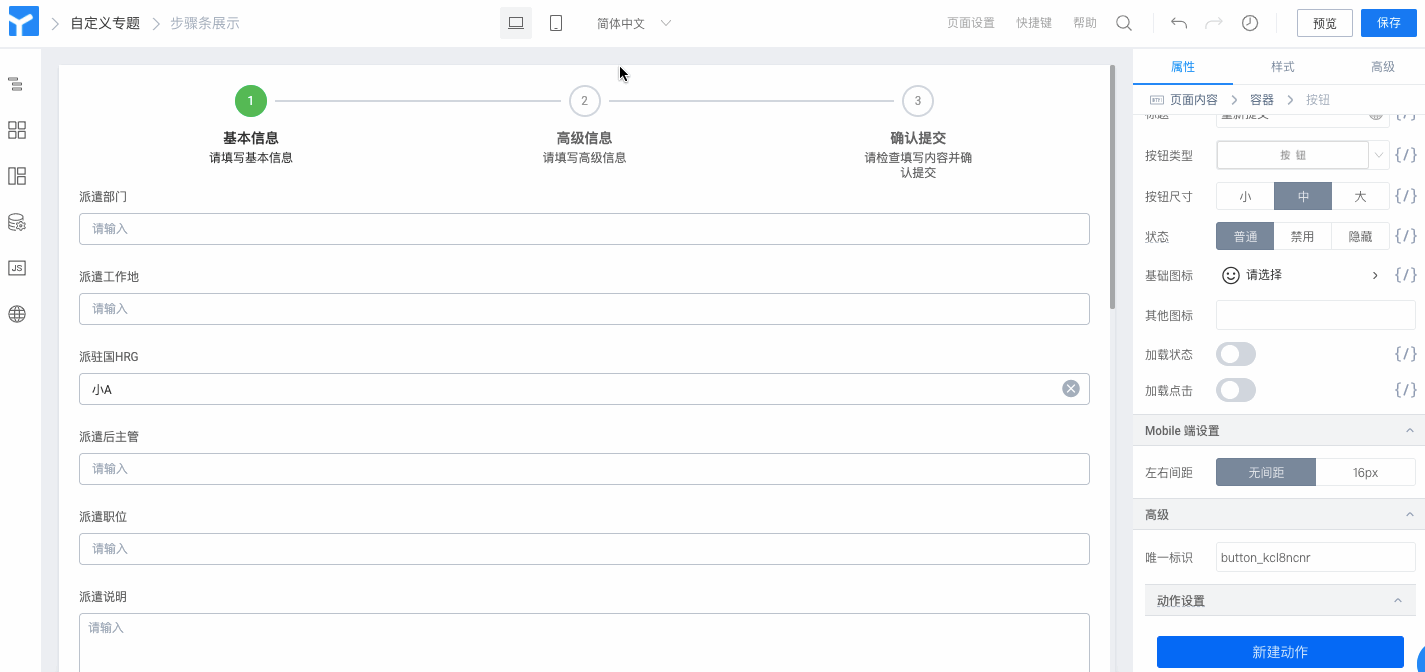Click step 1 green circle 基本信息
The width and height of the screenshot is (1425, 672).
coord(251,101)
